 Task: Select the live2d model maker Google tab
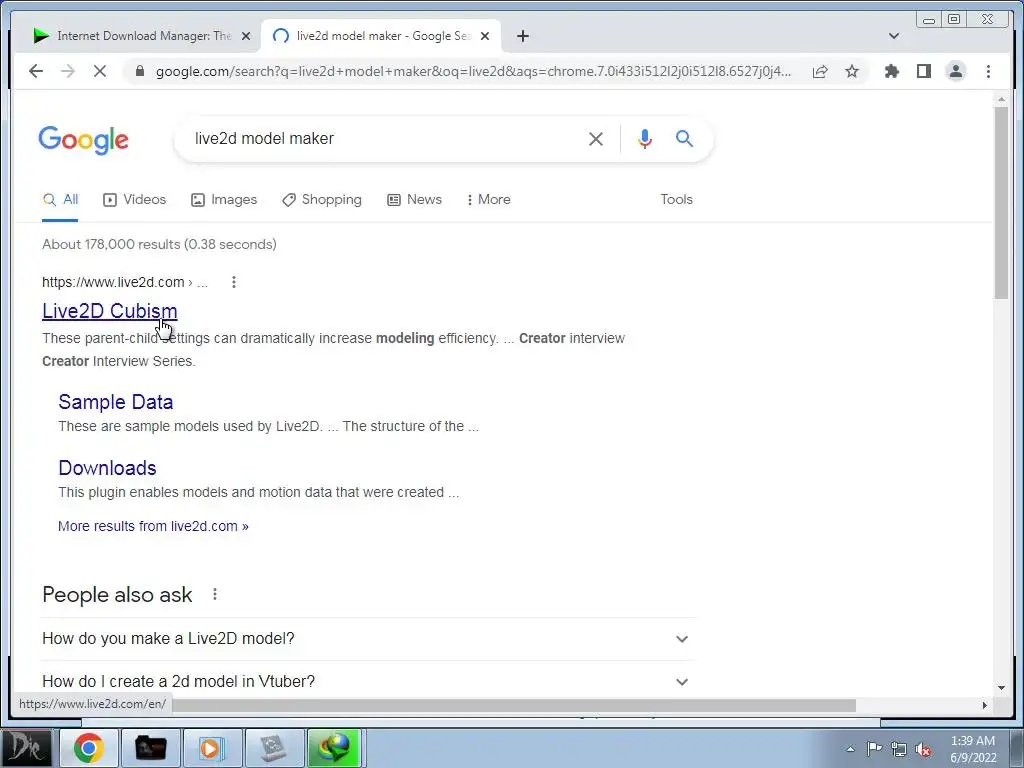381,36
